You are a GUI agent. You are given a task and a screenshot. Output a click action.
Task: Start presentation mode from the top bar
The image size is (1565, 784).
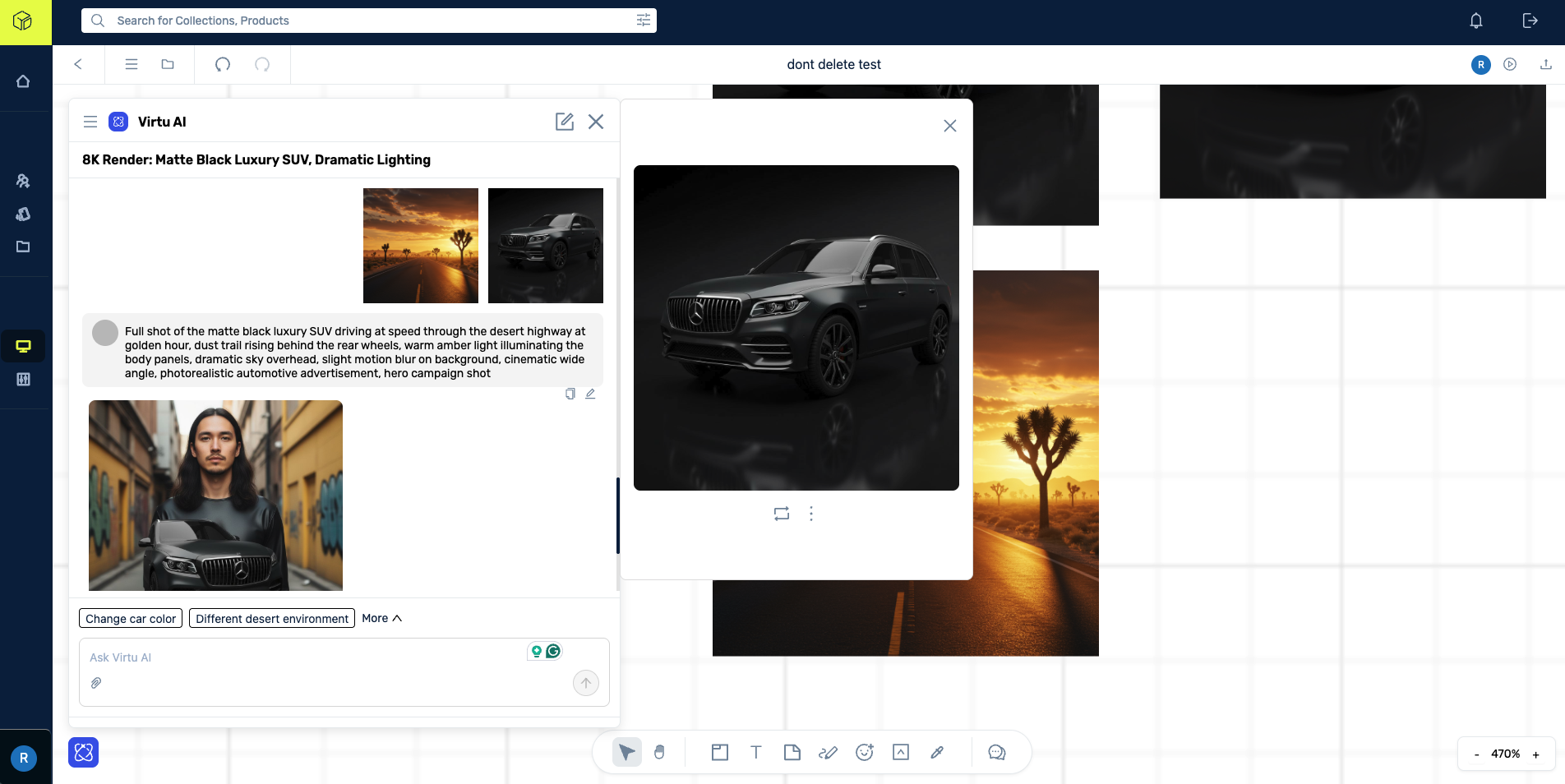1511,64
